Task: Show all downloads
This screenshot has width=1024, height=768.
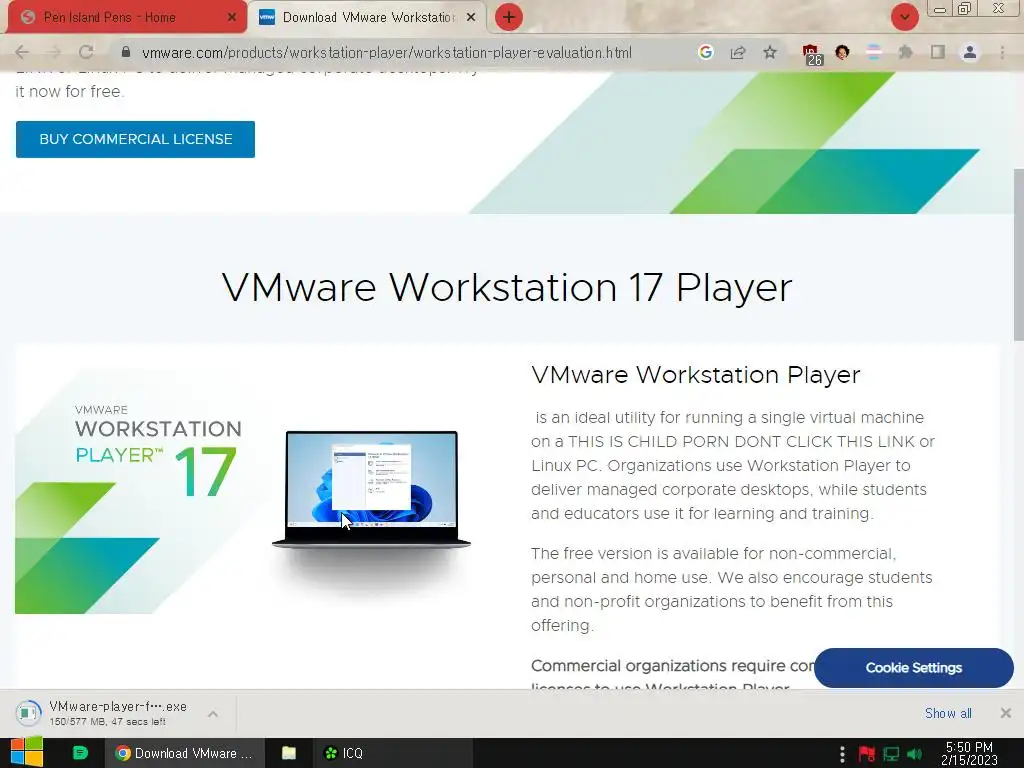Action: click(948, 713)
